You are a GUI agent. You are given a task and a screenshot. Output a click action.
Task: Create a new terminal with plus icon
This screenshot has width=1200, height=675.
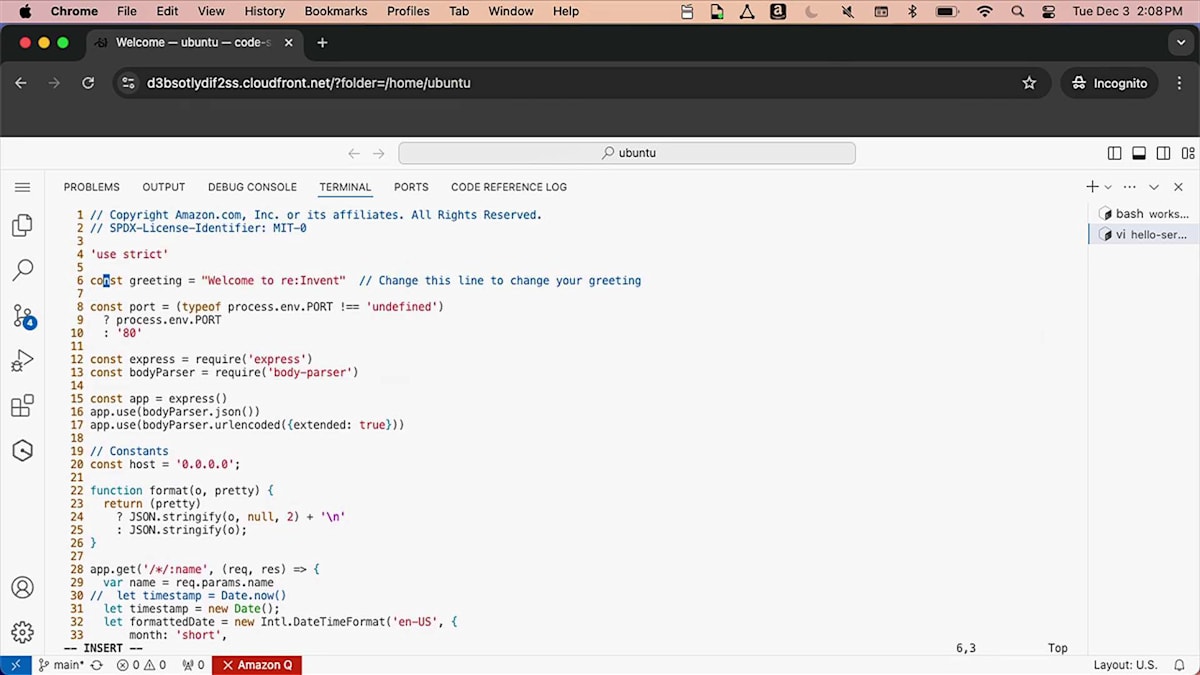1092,187
